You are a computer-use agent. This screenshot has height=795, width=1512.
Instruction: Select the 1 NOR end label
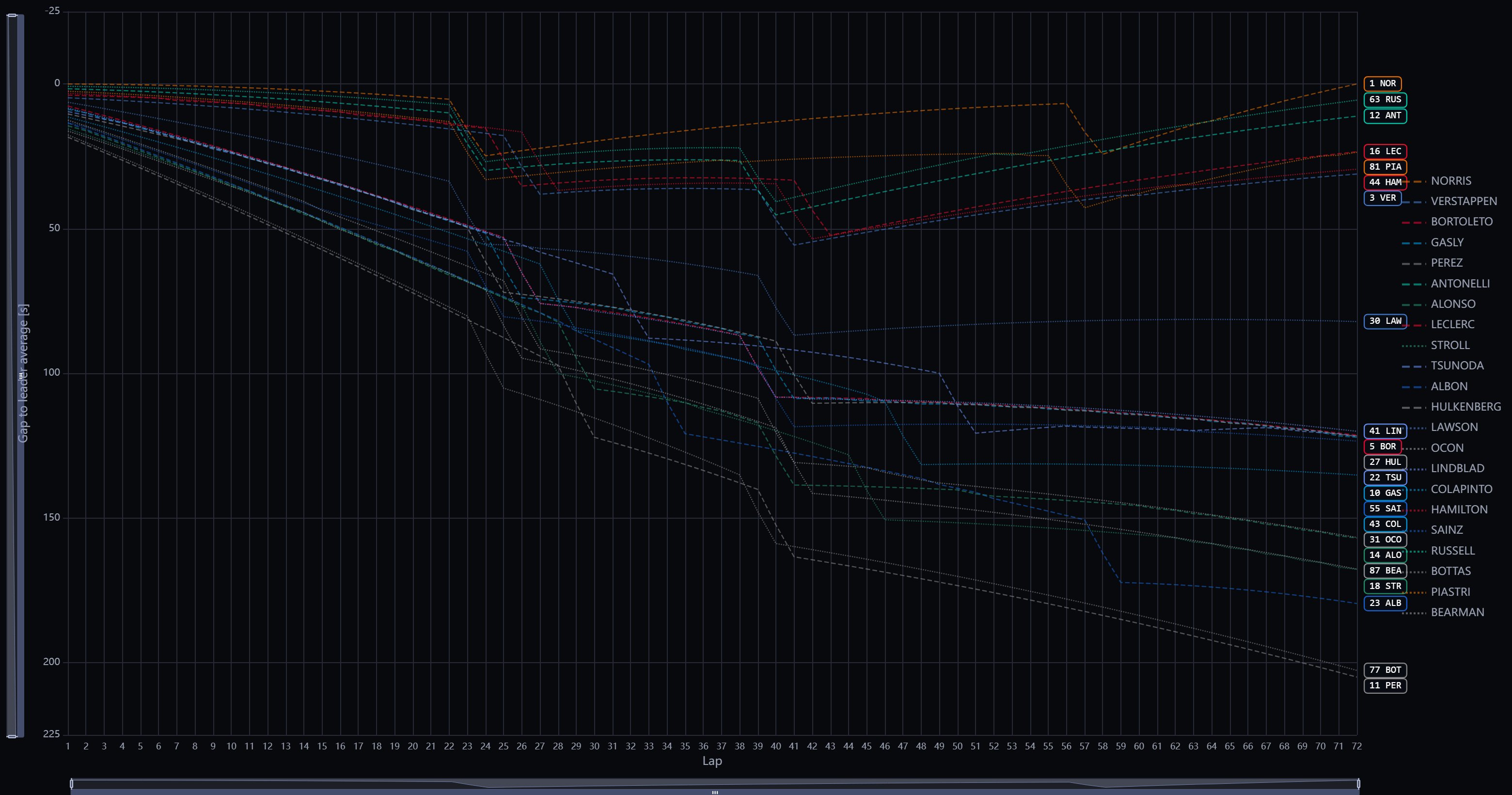[1382, 84]
